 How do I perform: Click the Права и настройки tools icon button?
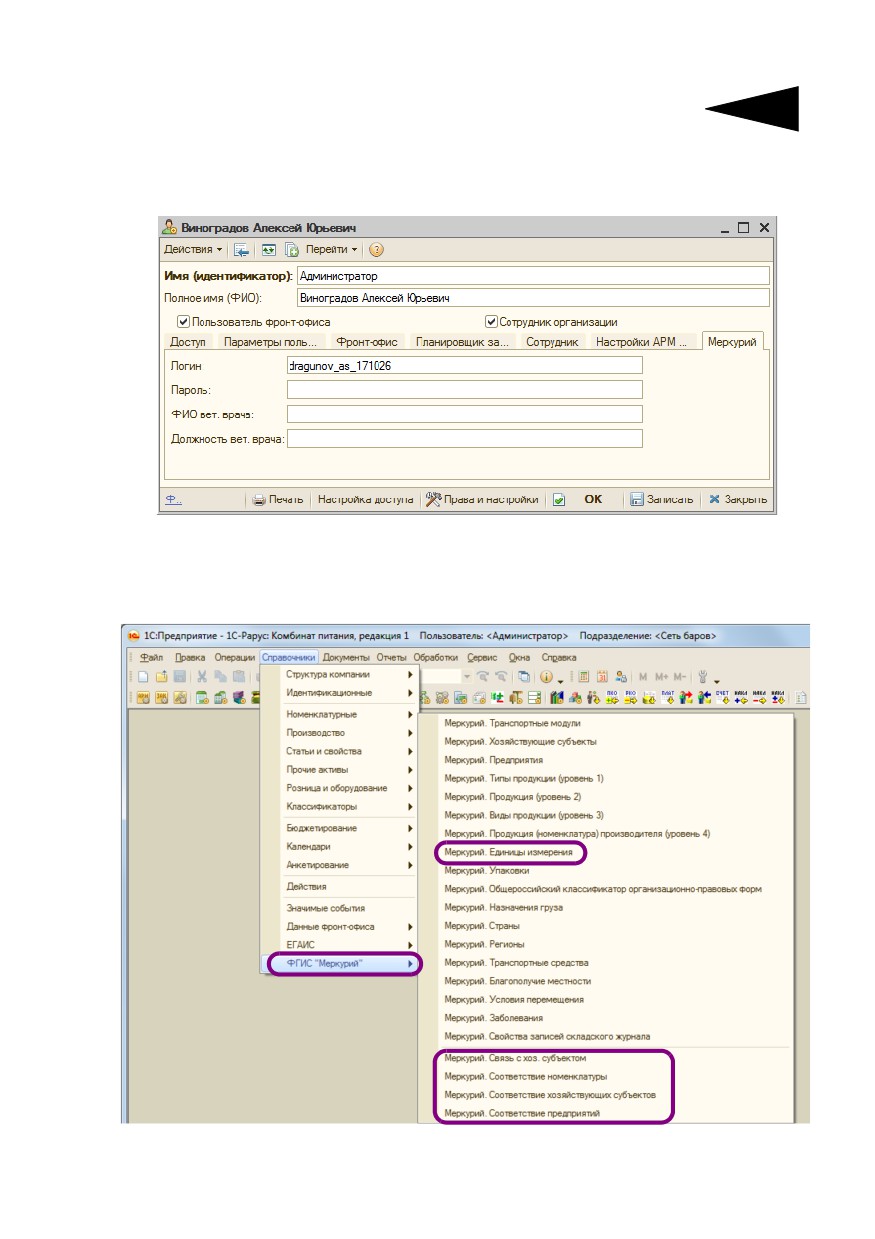pyautogui.click(x=433, y=499)
